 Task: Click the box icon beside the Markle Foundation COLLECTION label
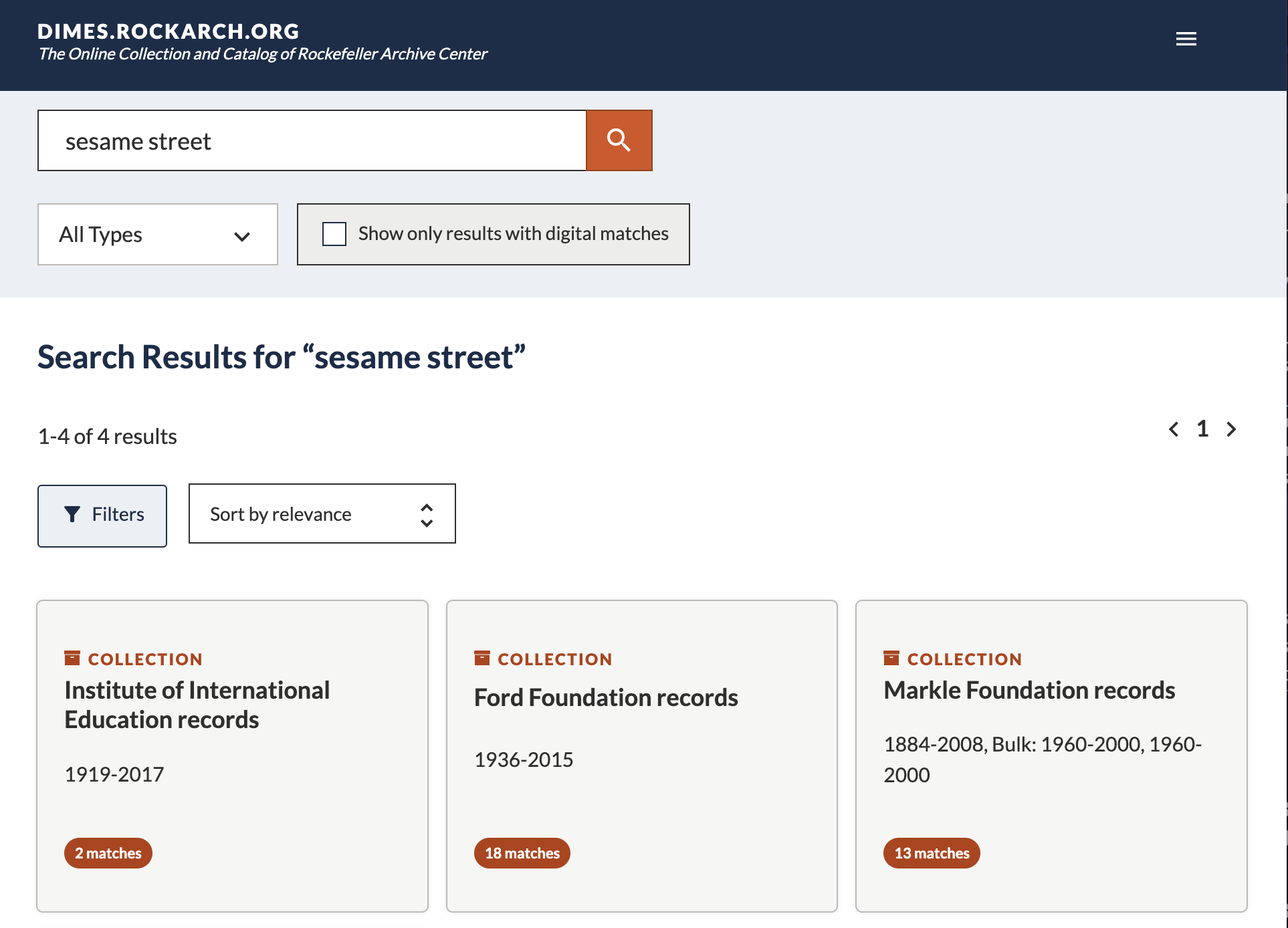click(x=891, y=658)
